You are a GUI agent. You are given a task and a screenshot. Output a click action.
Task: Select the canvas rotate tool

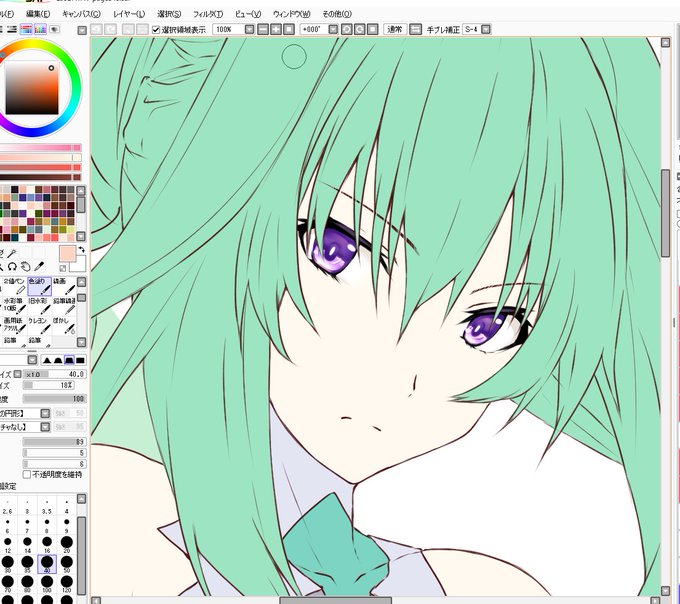[12, 266]
